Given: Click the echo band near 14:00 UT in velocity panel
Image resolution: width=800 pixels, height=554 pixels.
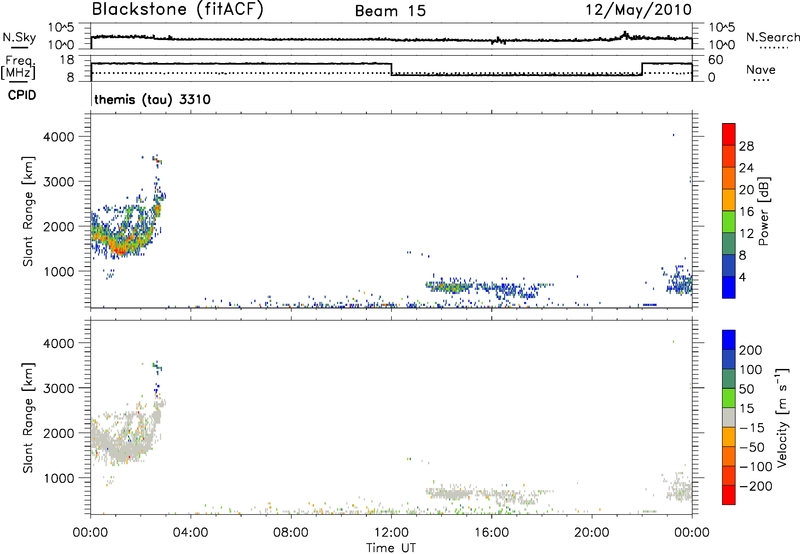Looking at the screenshot, I should 449,493.
